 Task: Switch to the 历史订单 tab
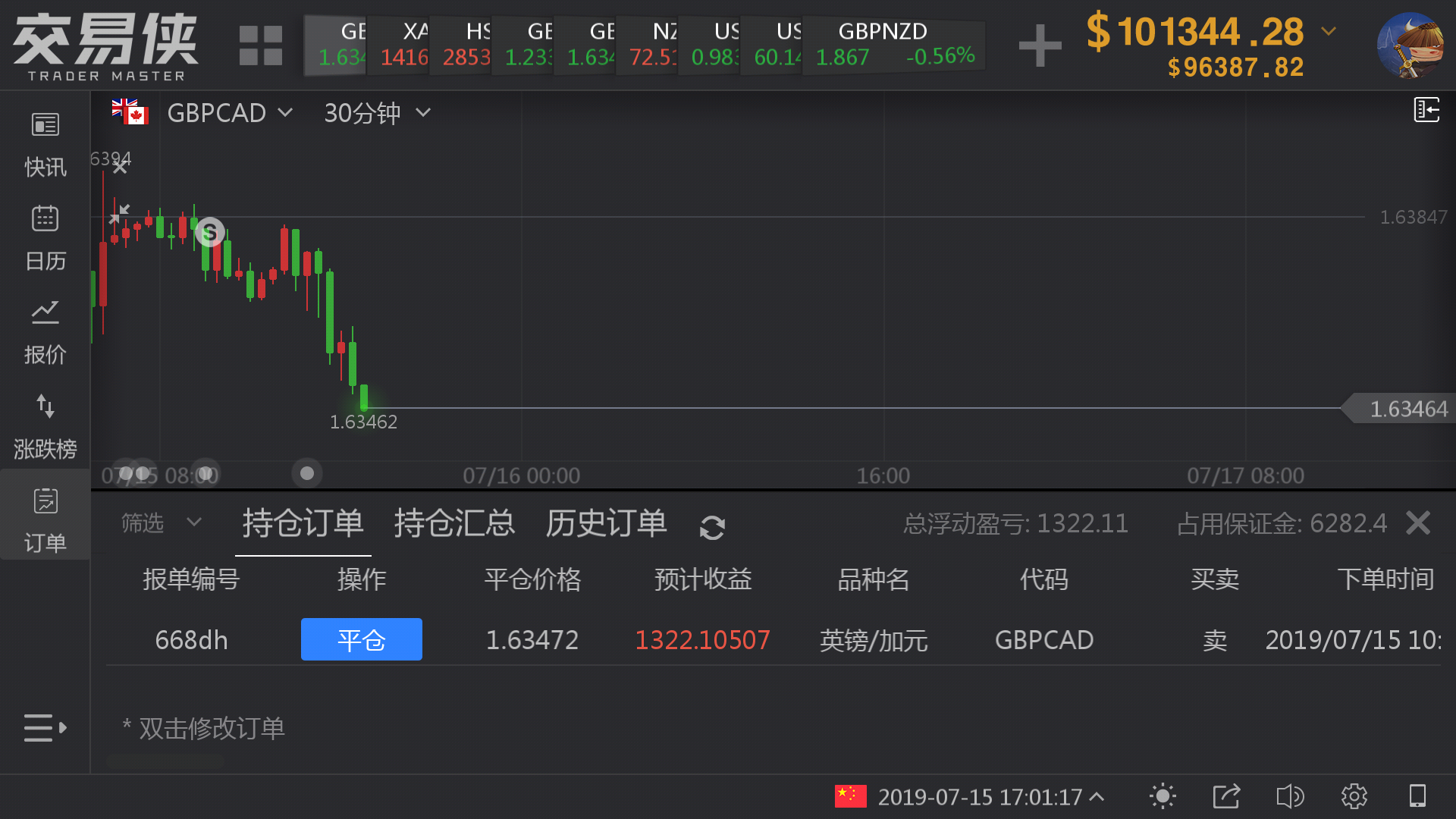[x=606, y=523]
